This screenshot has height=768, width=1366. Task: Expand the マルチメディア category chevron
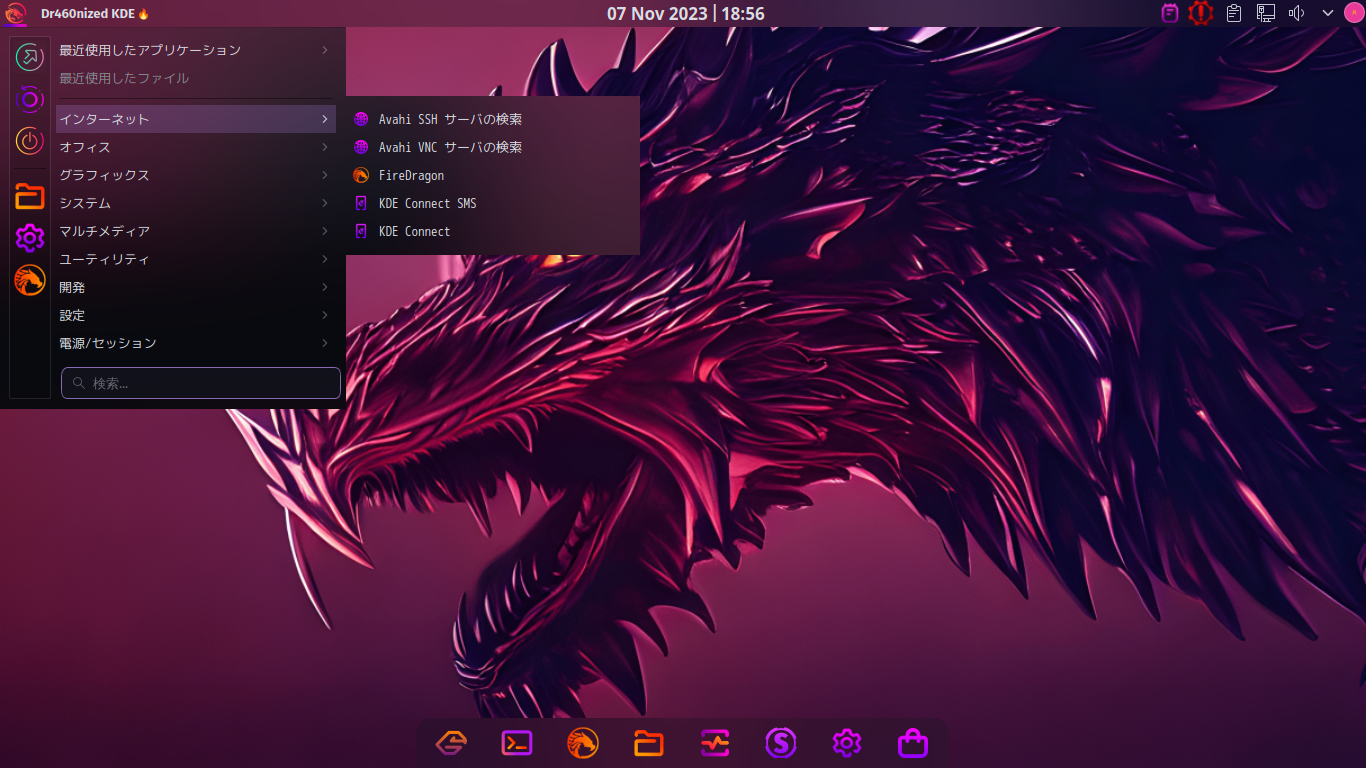(325, 231)
